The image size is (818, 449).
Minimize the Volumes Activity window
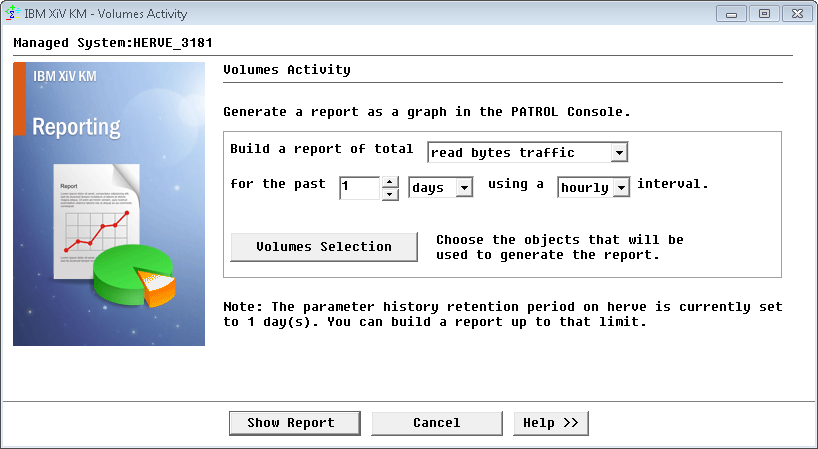click(x=731, y=14)
